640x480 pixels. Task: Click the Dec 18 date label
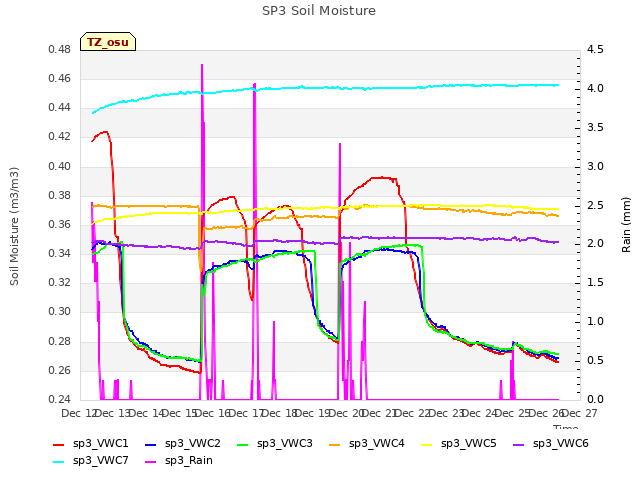coord(280,413)
